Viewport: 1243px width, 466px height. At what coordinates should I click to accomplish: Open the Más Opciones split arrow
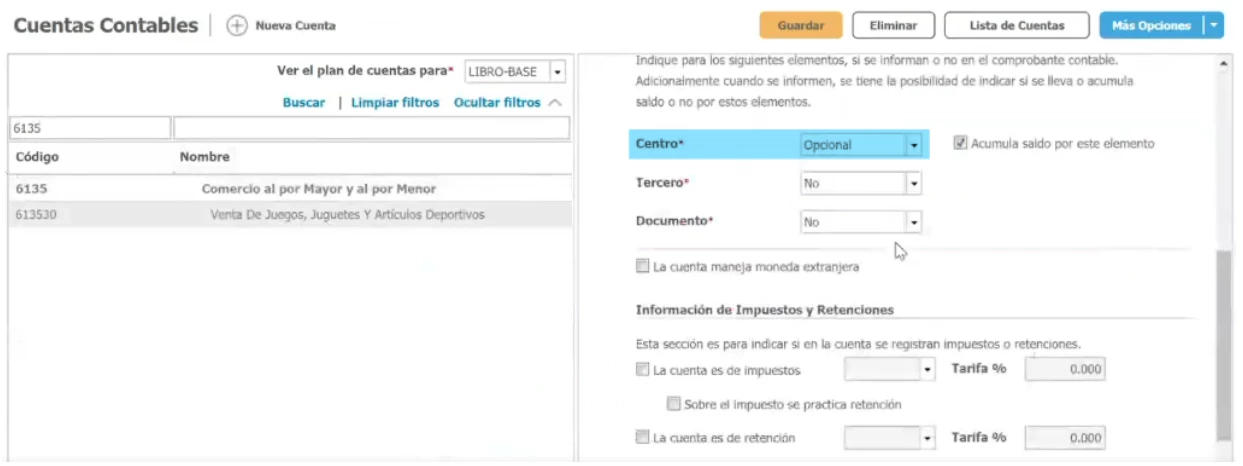[x=1215, y=26]
